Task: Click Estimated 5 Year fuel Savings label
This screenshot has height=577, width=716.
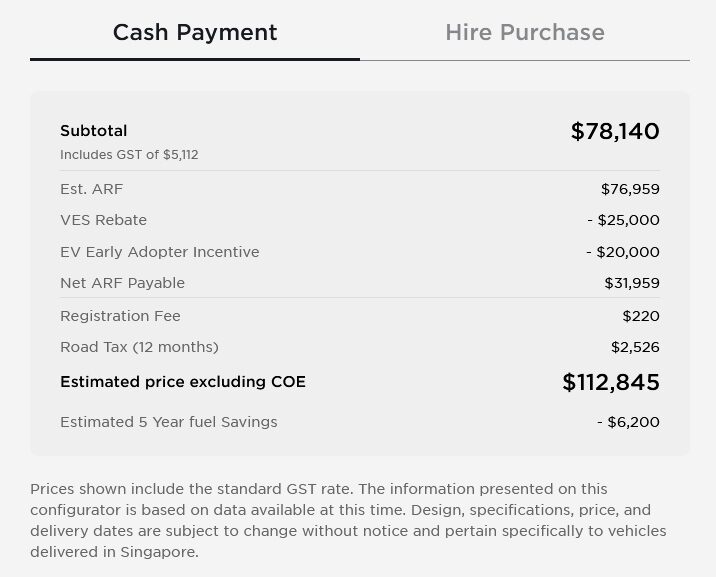Action: (169, 422)
